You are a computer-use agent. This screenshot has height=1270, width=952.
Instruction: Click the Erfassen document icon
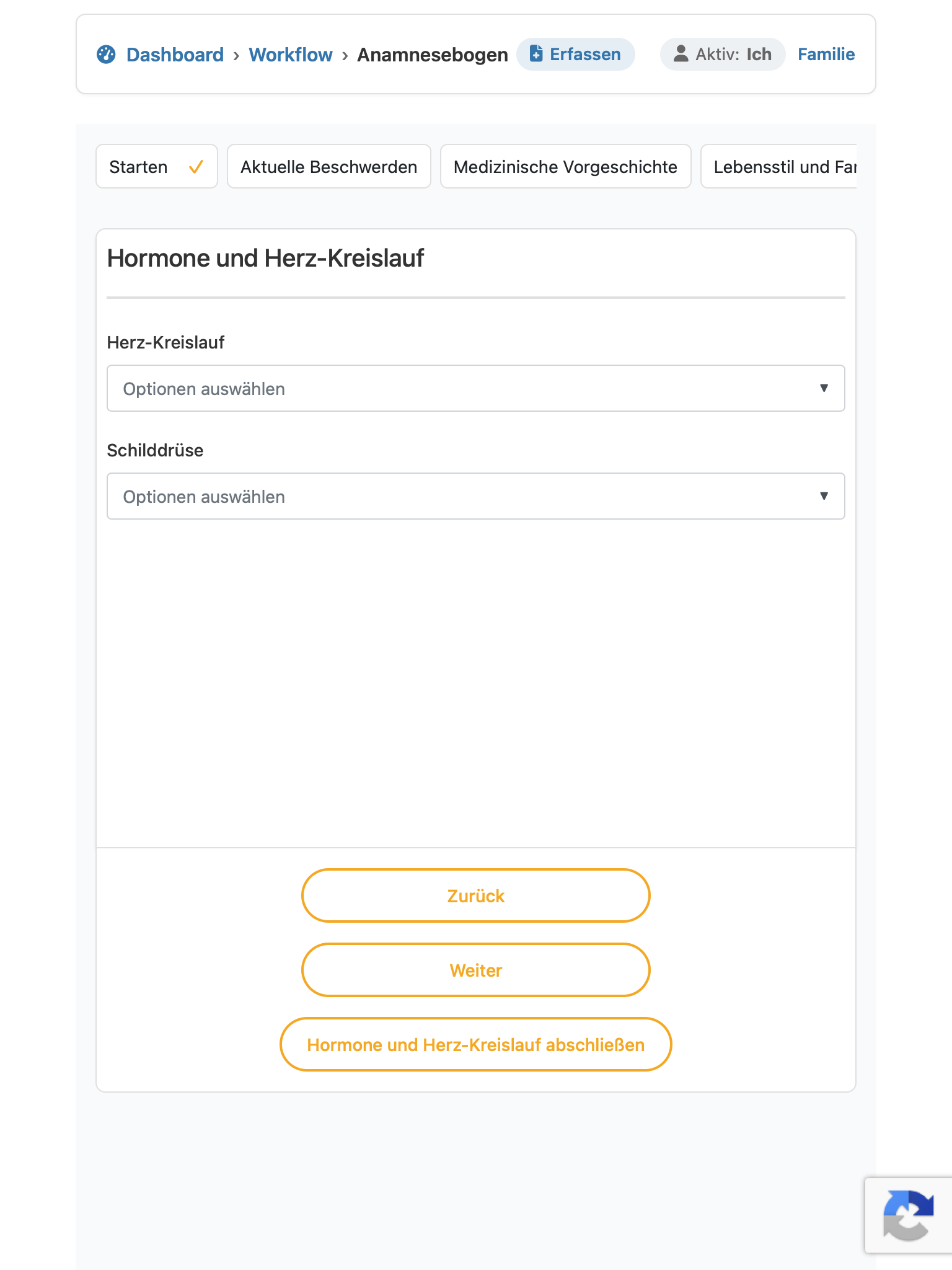(536, 54)
